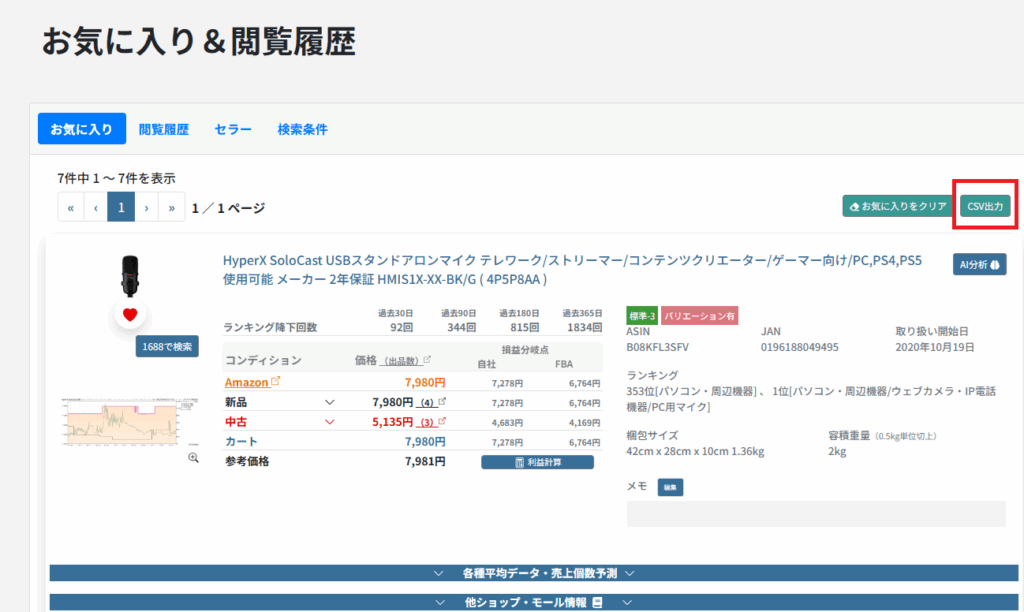Image resolution: width=1024 pixels, height=612 pixels.
Task: Switch to the セラー tab
Action: pos(233,129)
